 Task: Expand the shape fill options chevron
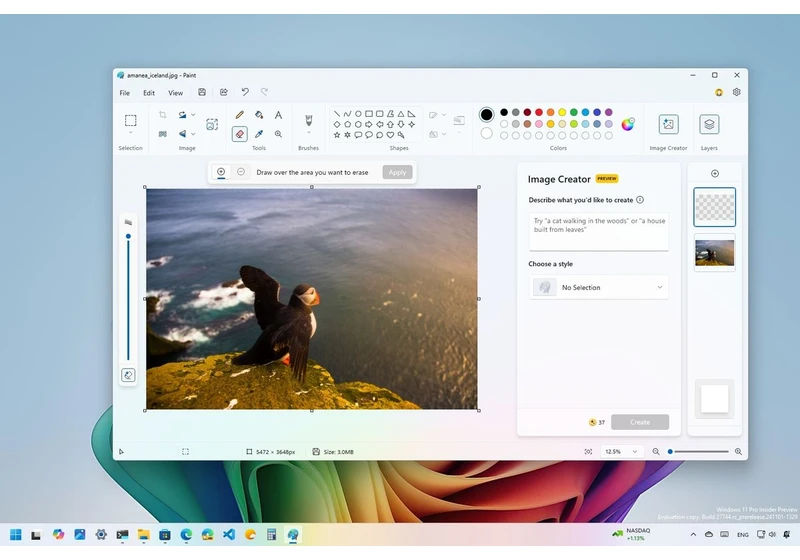444,134
